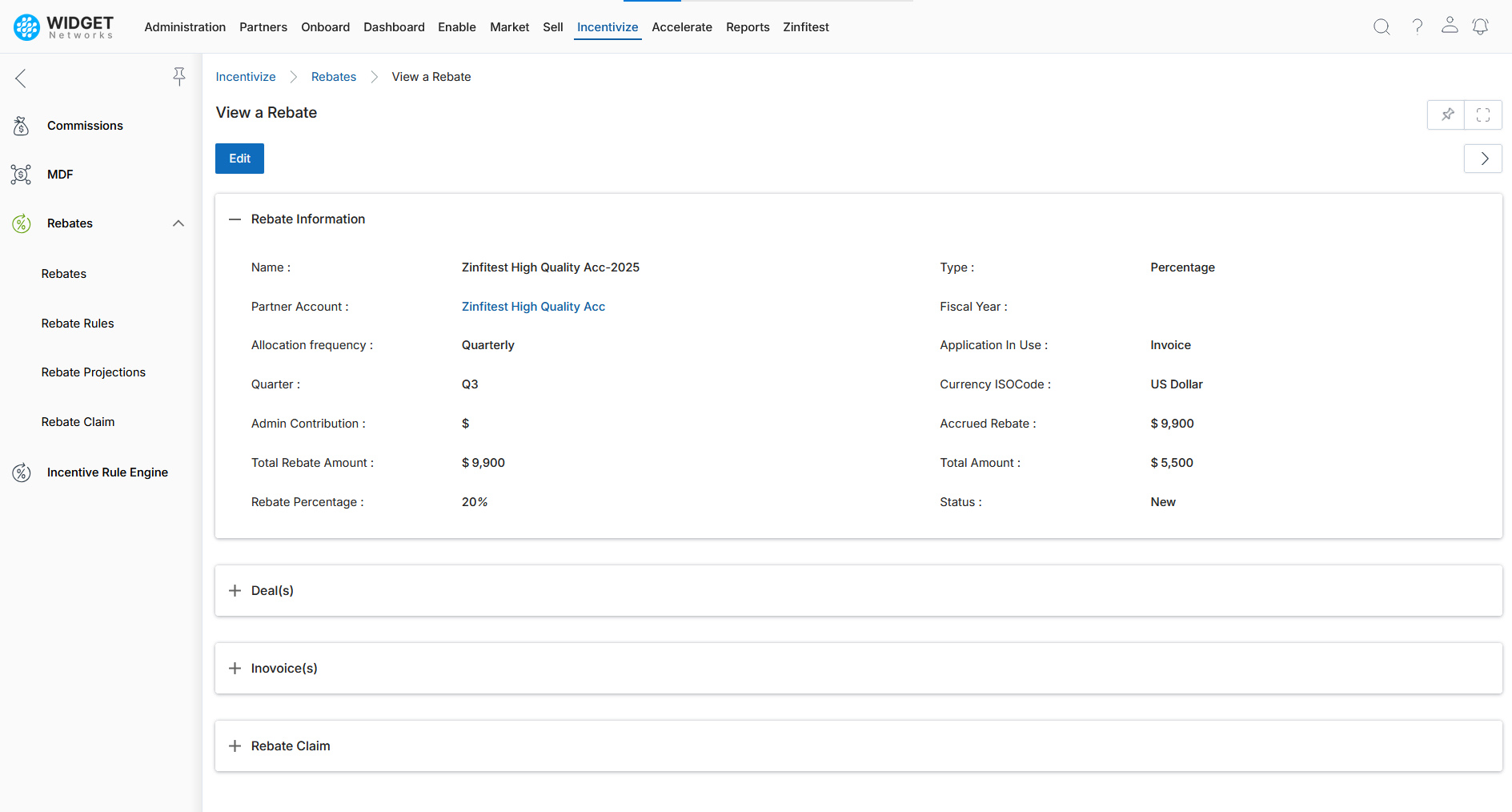Collapse sidebar using back arrow icon
Screen dimensions: 1512x812
pyautogui.click(x=21, y=78)
